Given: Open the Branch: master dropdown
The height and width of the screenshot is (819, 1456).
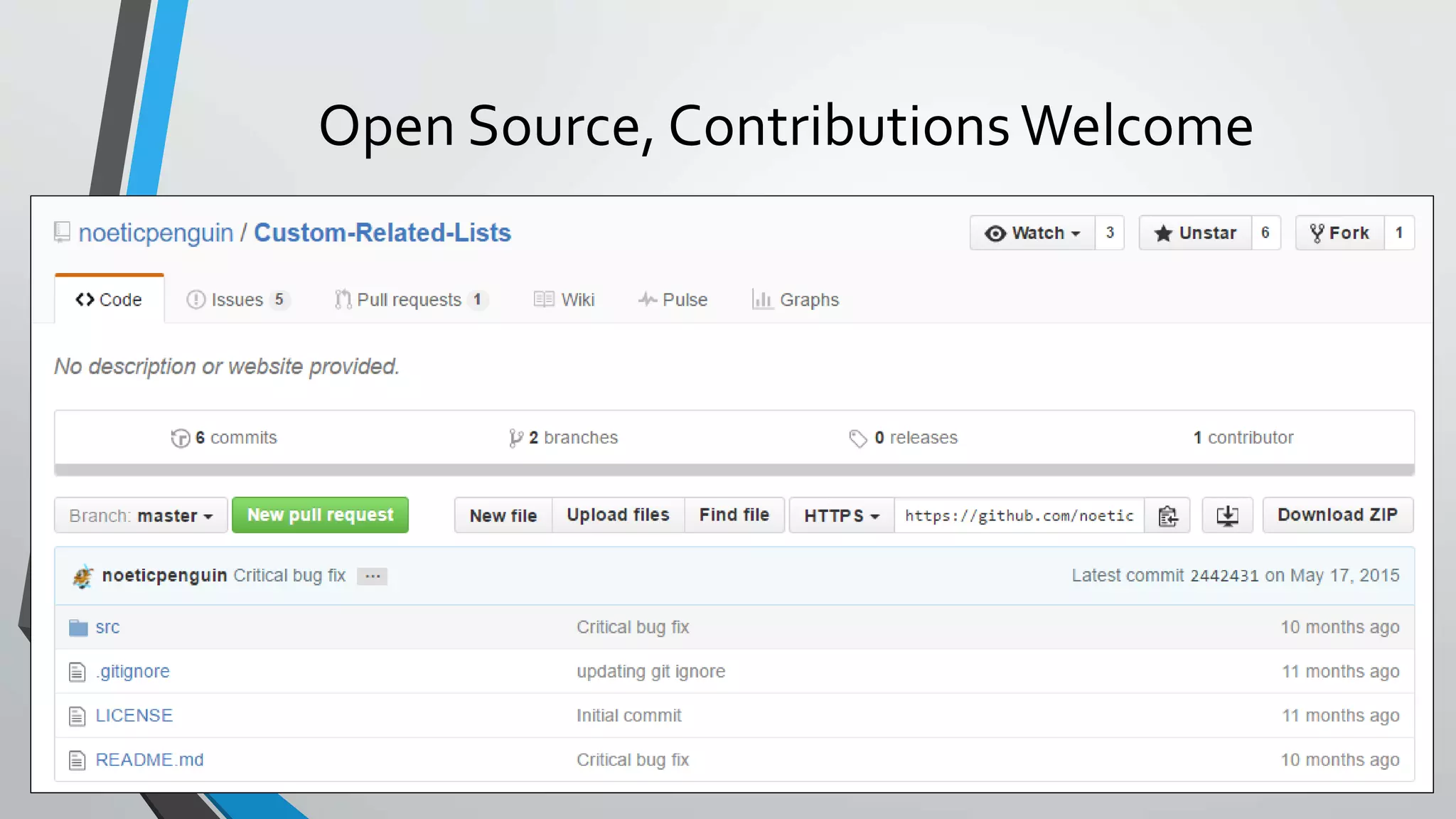Looking at the screenshot, I should point(141,515).
